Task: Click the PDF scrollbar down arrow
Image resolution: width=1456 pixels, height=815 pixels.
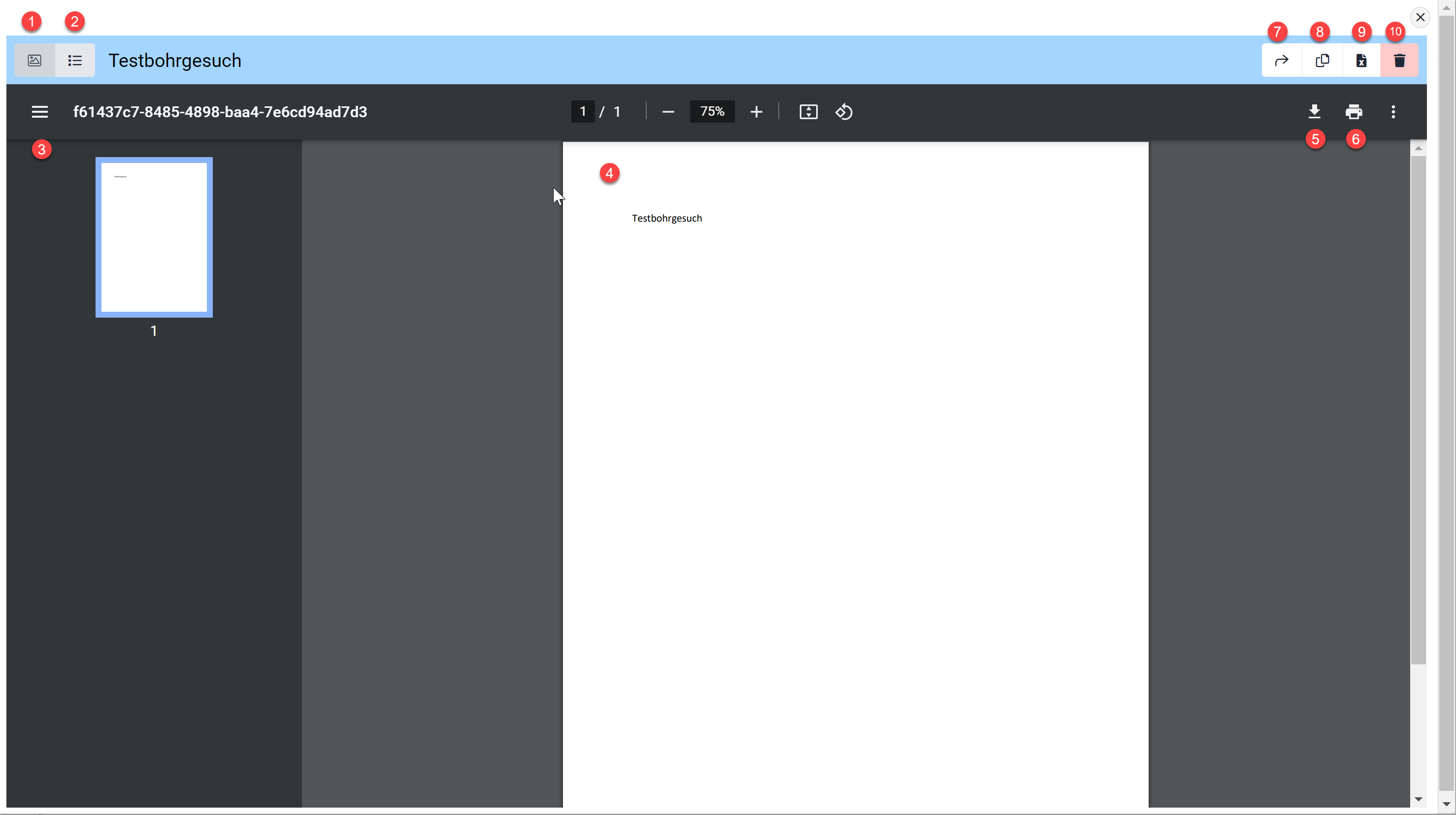Action: tap(1418, 799)
